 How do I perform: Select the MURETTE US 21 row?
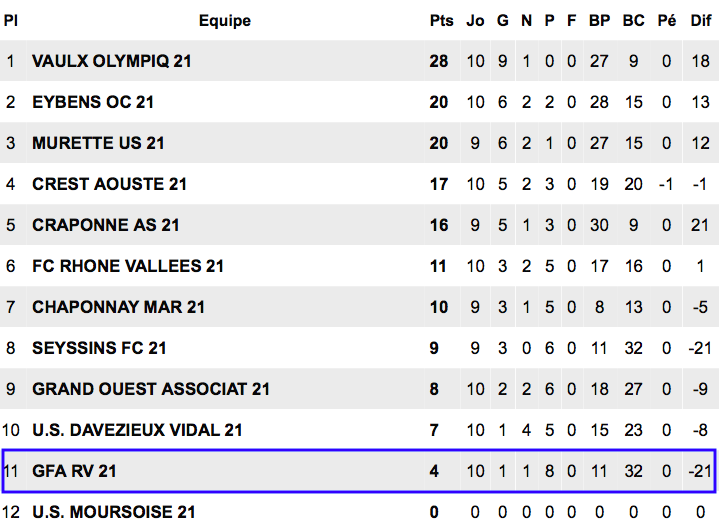(359, 143)
